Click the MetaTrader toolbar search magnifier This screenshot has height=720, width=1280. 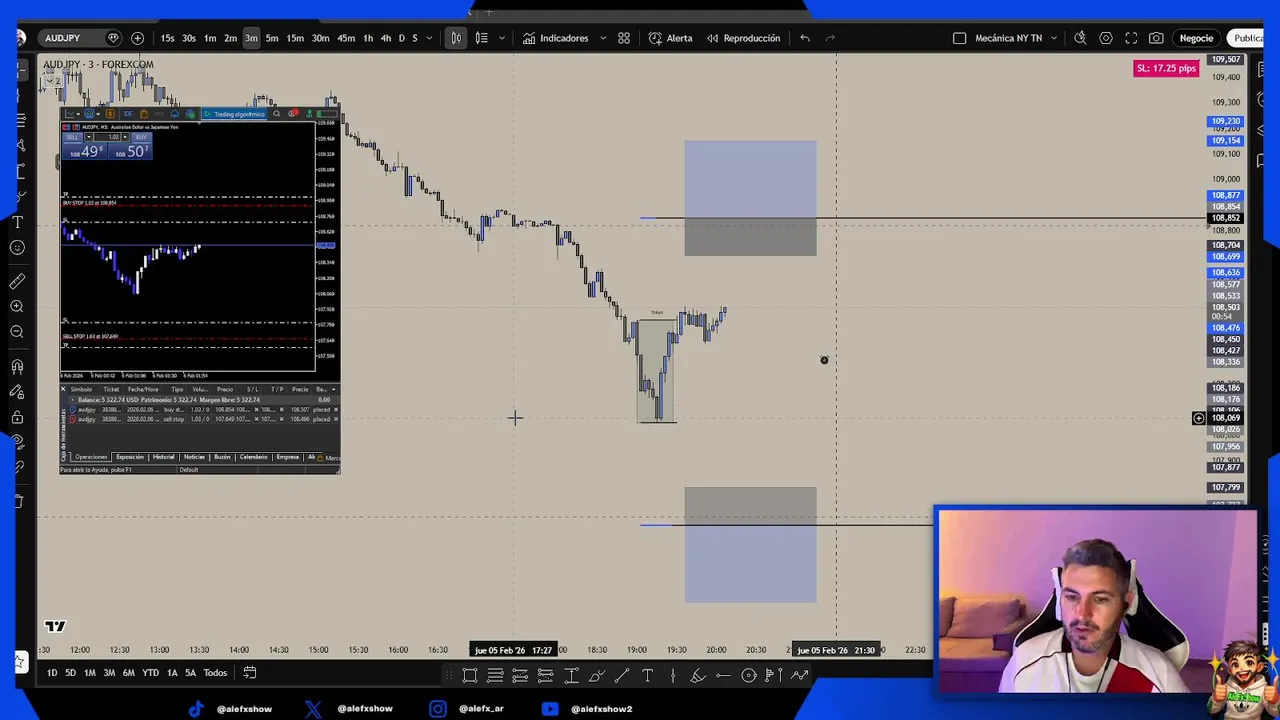[x=277, y=114]
